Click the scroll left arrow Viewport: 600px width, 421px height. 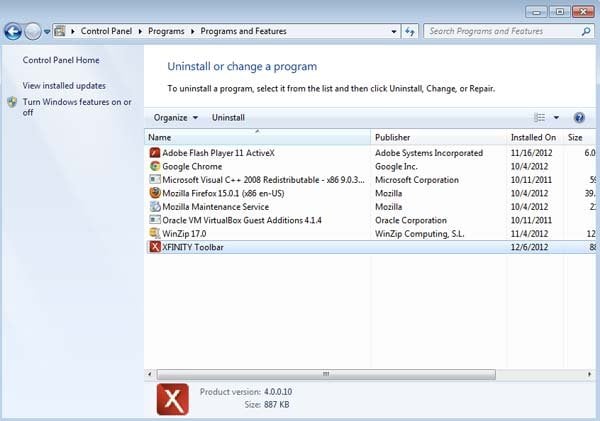pyautogui.click(x=150, y=374)
